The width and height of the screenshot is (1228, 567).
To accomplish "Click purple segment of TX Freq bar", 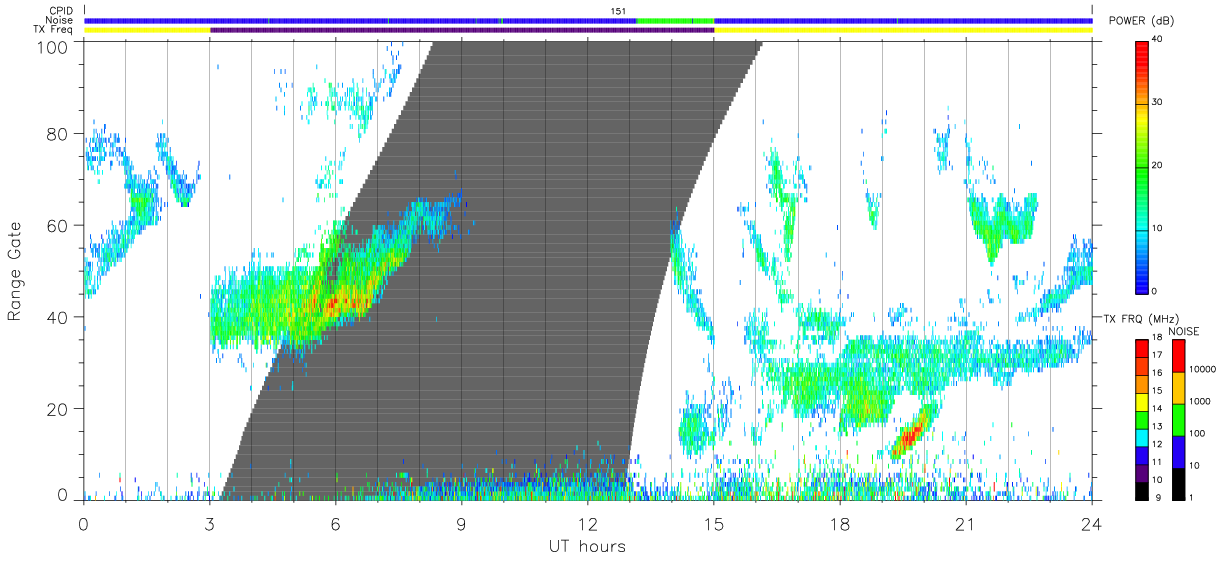I will [462, 30].
